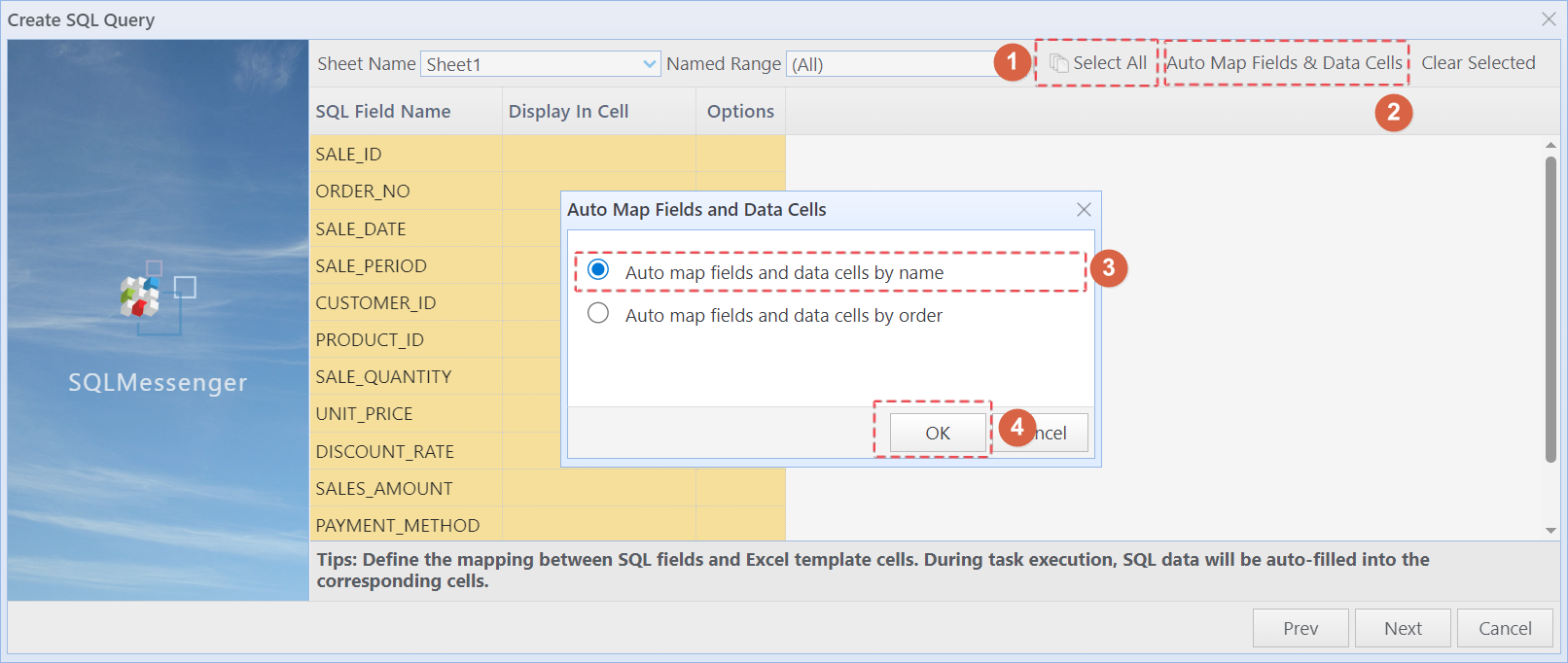This screenshot has height=663, width=1568.
Task: Click the vertical scrollbar thumb
Action: pos(1550,309)
